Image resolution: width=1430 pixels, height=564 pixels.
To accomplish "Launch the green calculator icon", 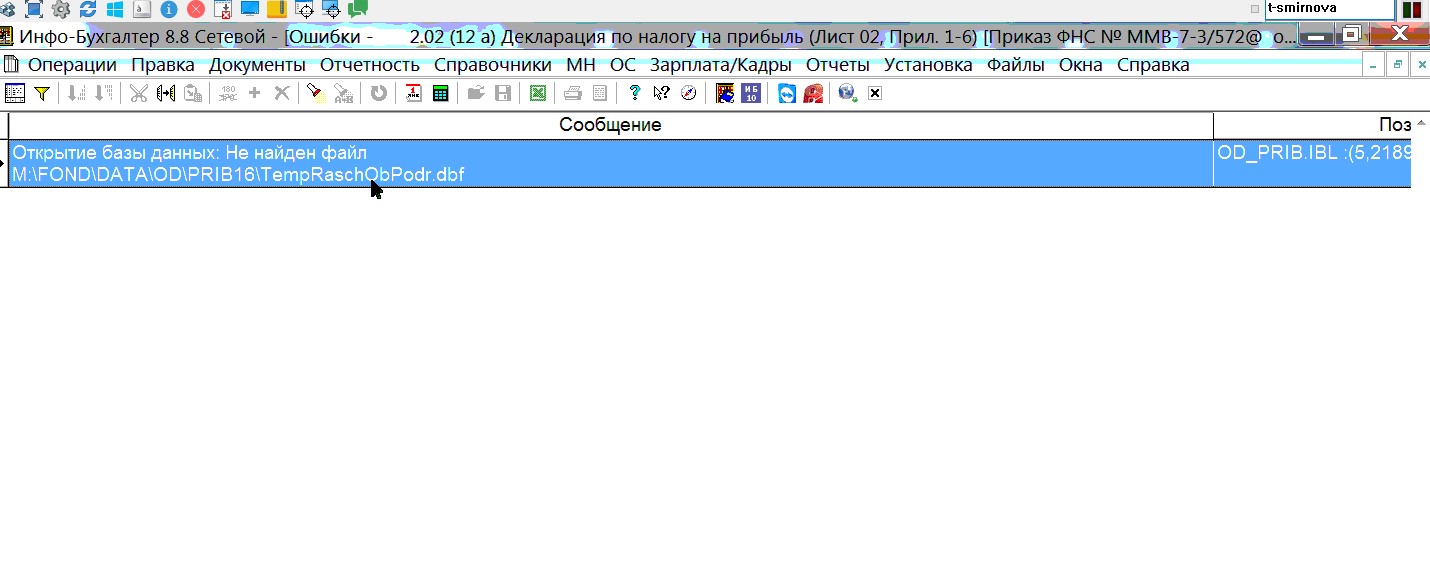I will 440,94.
